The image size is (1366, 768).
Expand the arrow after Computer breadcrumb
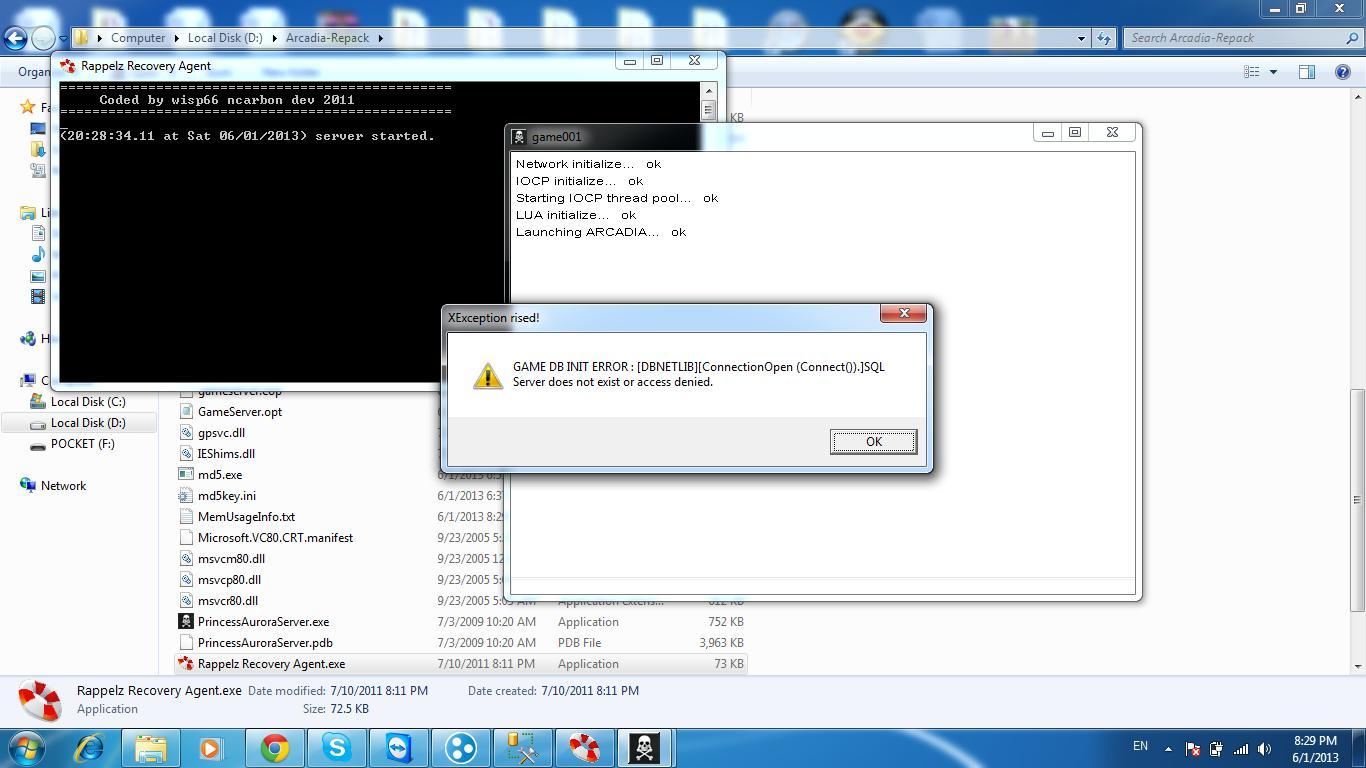[177, 38]
